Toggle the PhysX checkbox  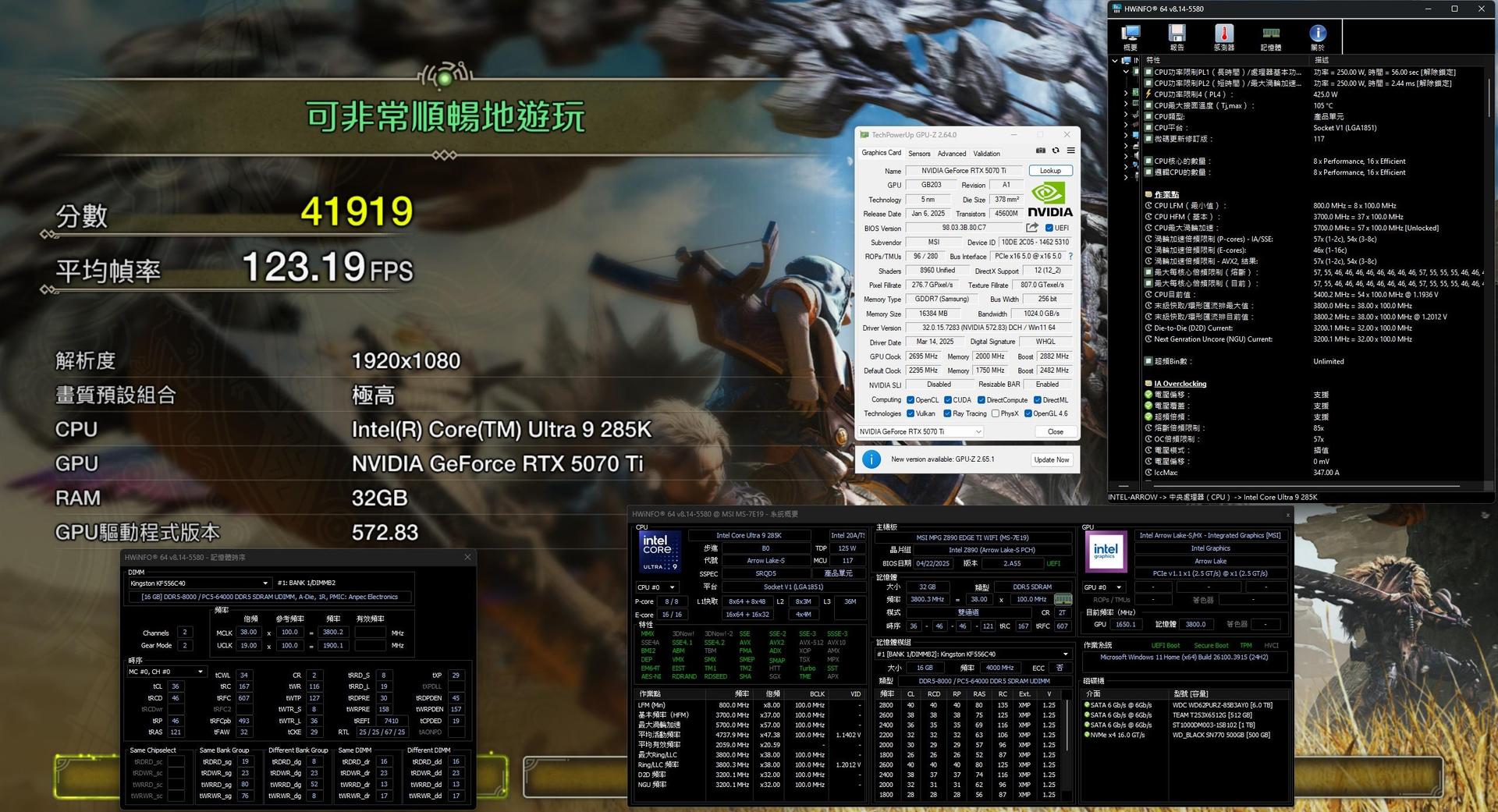[995, 414]
